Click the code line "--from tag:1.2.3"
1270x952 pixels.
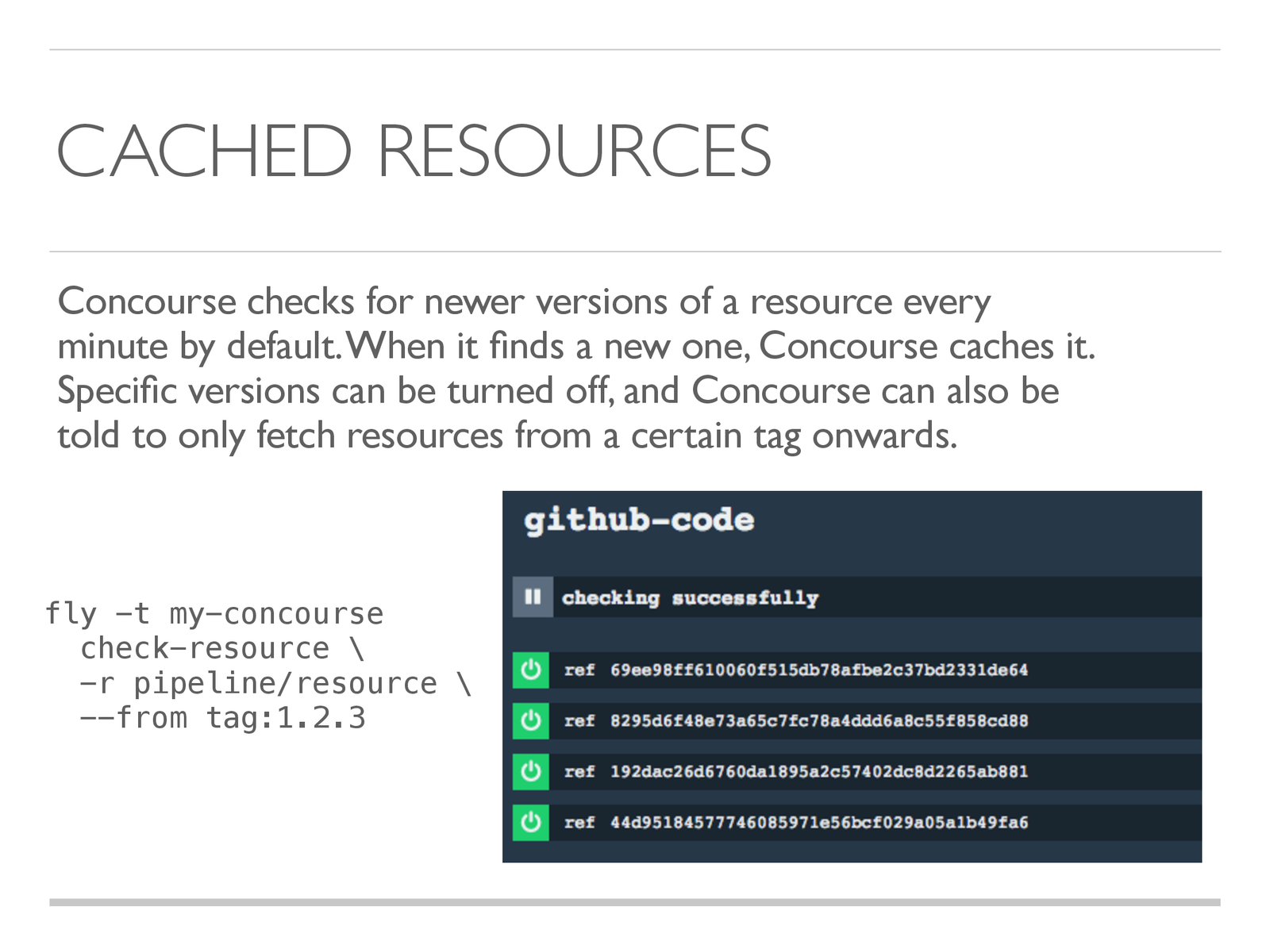pos(223,718)
